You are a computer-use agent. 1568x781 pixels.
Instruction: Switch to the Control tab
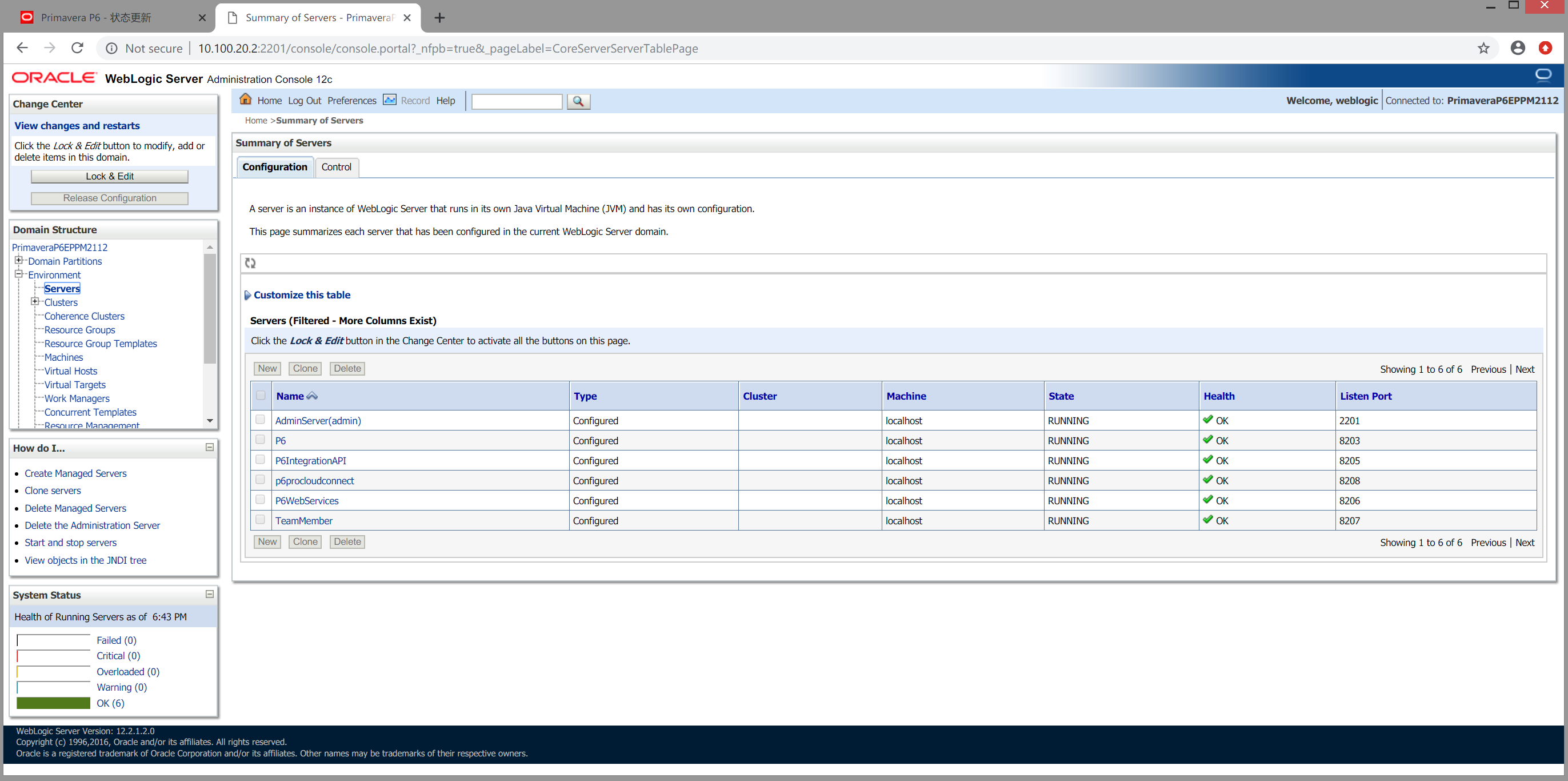[337, 167]
